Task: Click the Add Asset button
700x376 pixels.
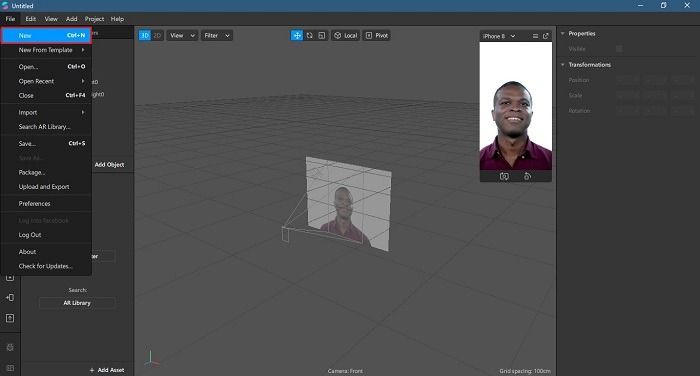Action: pos(107,370)
